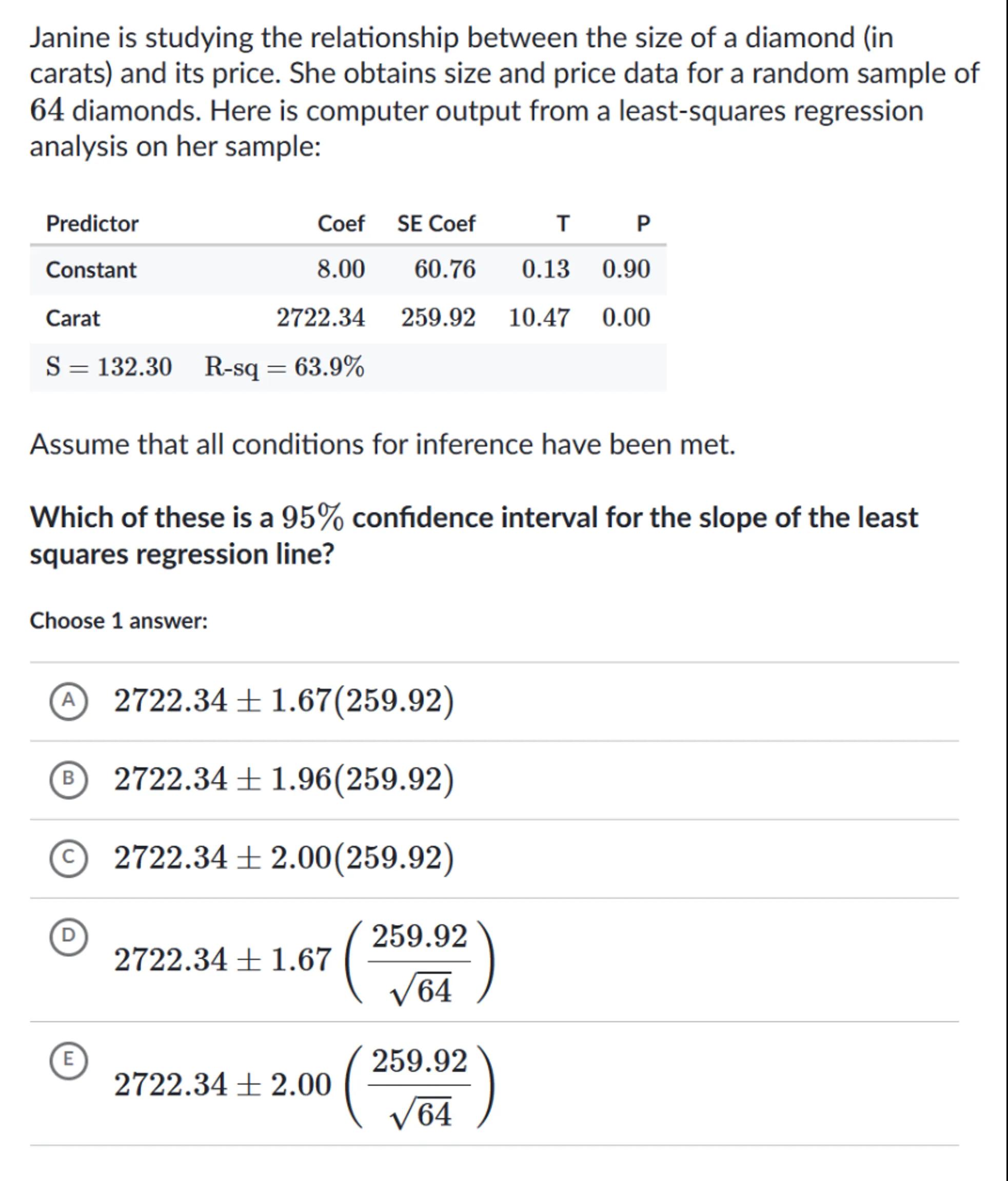
Task: Click the Carat SE Coef value 259.92 in table
Action: (x=438, y=317)
